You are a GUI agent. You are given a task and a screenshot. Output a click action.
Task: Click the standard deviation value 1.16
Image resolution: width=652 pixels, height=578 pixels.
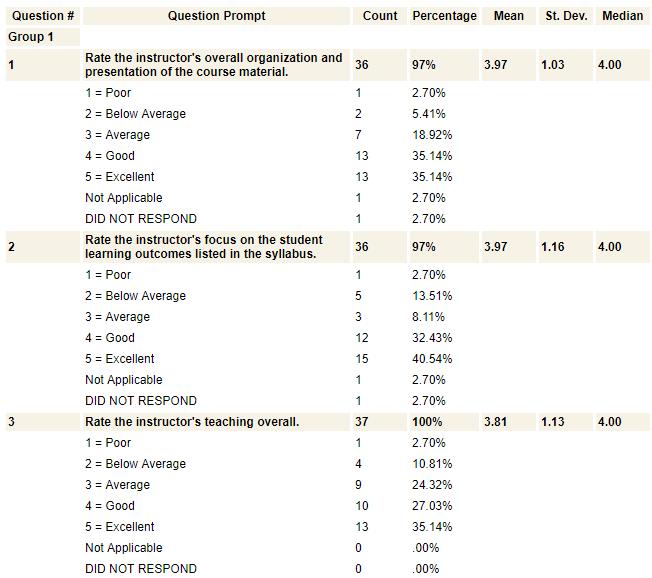pos(553,247)
